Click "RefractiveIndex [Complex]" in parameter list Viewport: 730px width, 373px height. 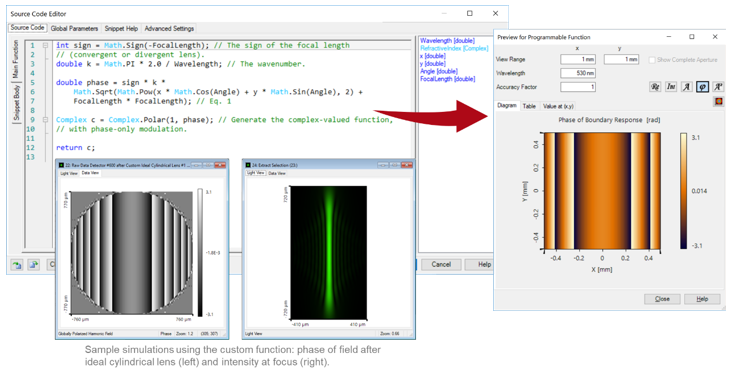tap(454, 48)
